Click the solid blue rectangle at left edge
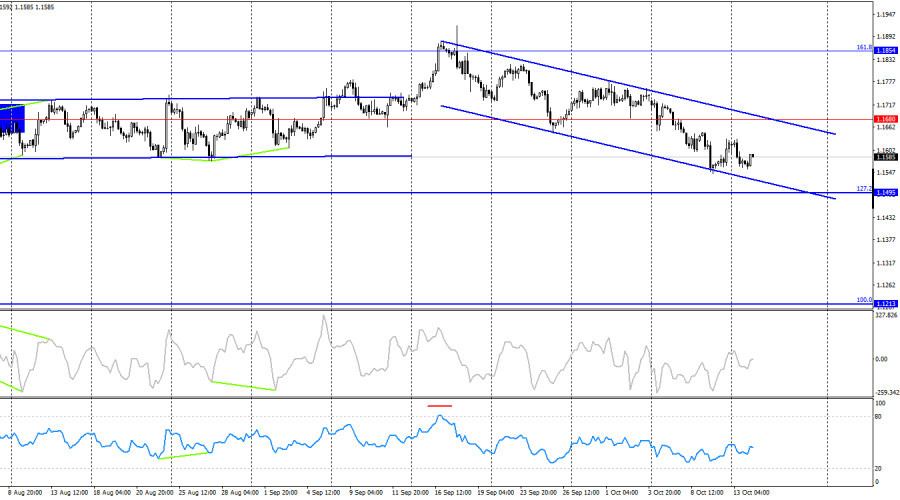Image resolution: width=900 pixels, height=500 pixels. 11,119
